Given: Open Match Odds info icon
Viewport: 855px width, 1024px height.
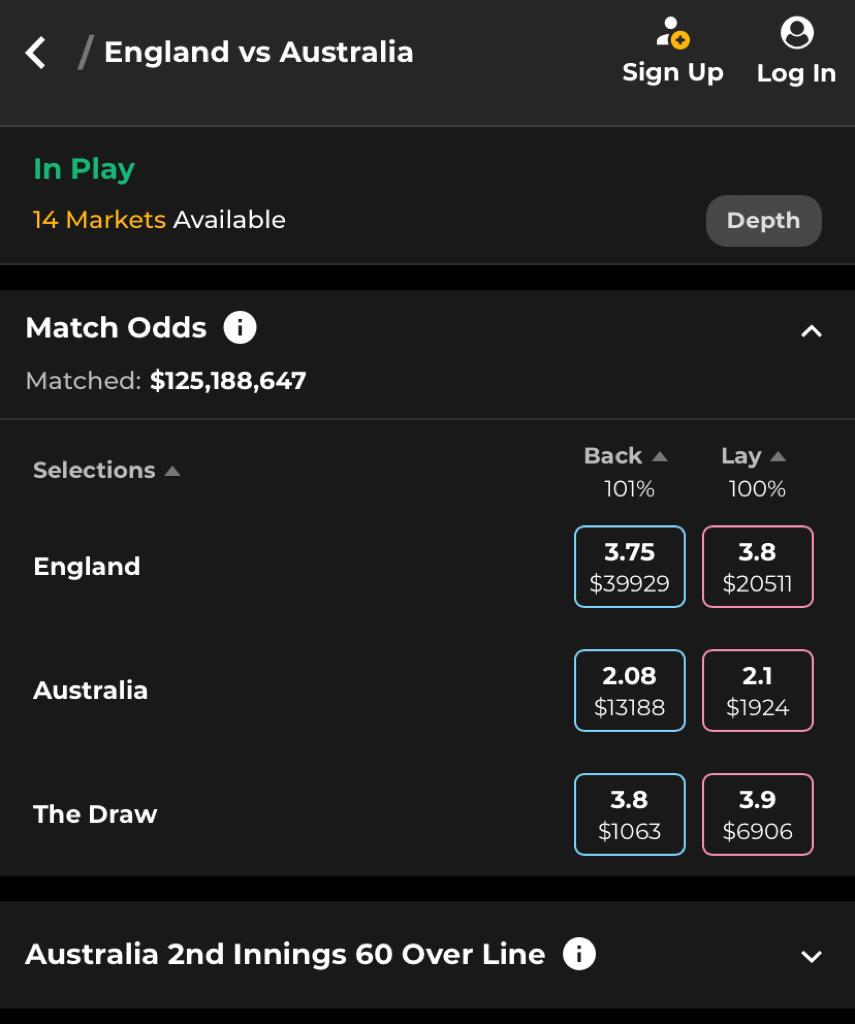Looking at the screenshot, I should pyautogui.click(x=240, y=327).
